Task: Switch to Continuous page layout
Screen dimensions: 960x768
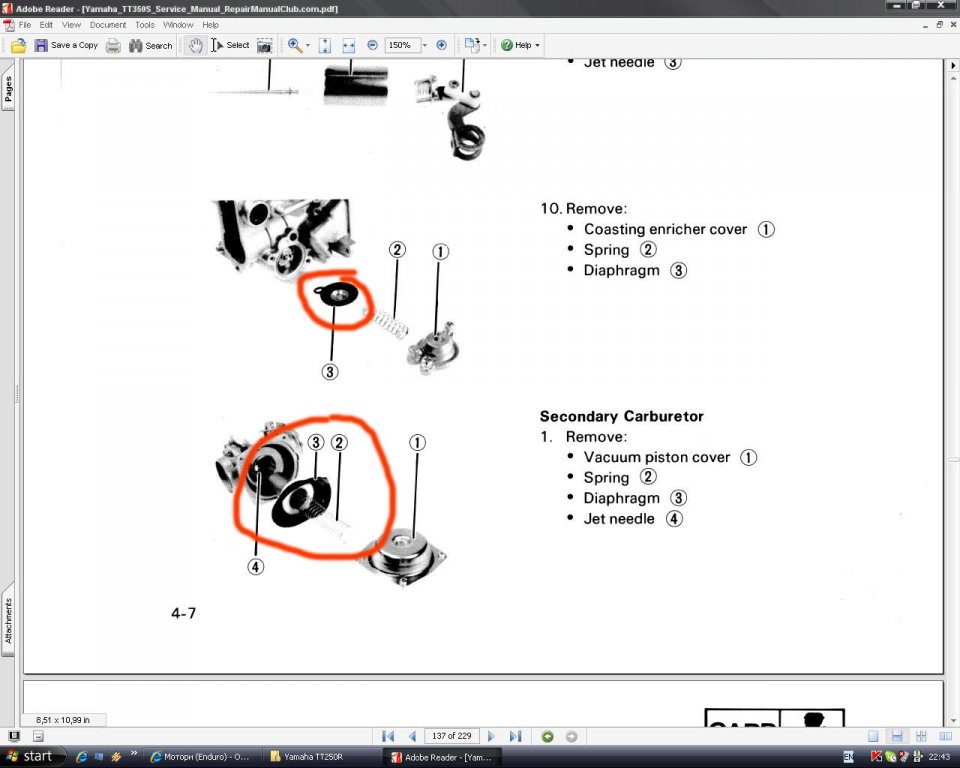Action: coord(897,736)
